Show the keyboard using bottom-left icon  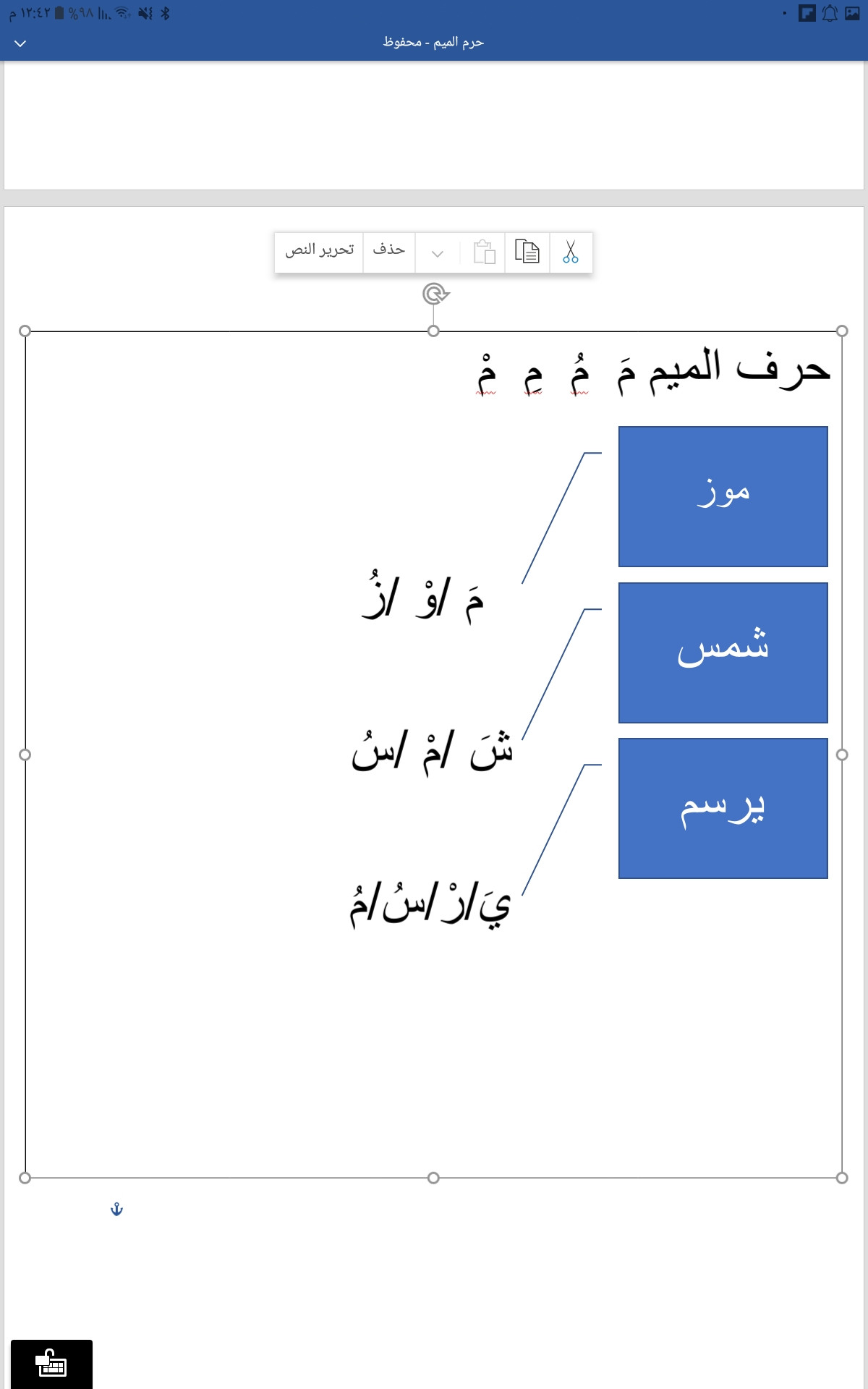pyautogui.click(x=51, y=1364)
